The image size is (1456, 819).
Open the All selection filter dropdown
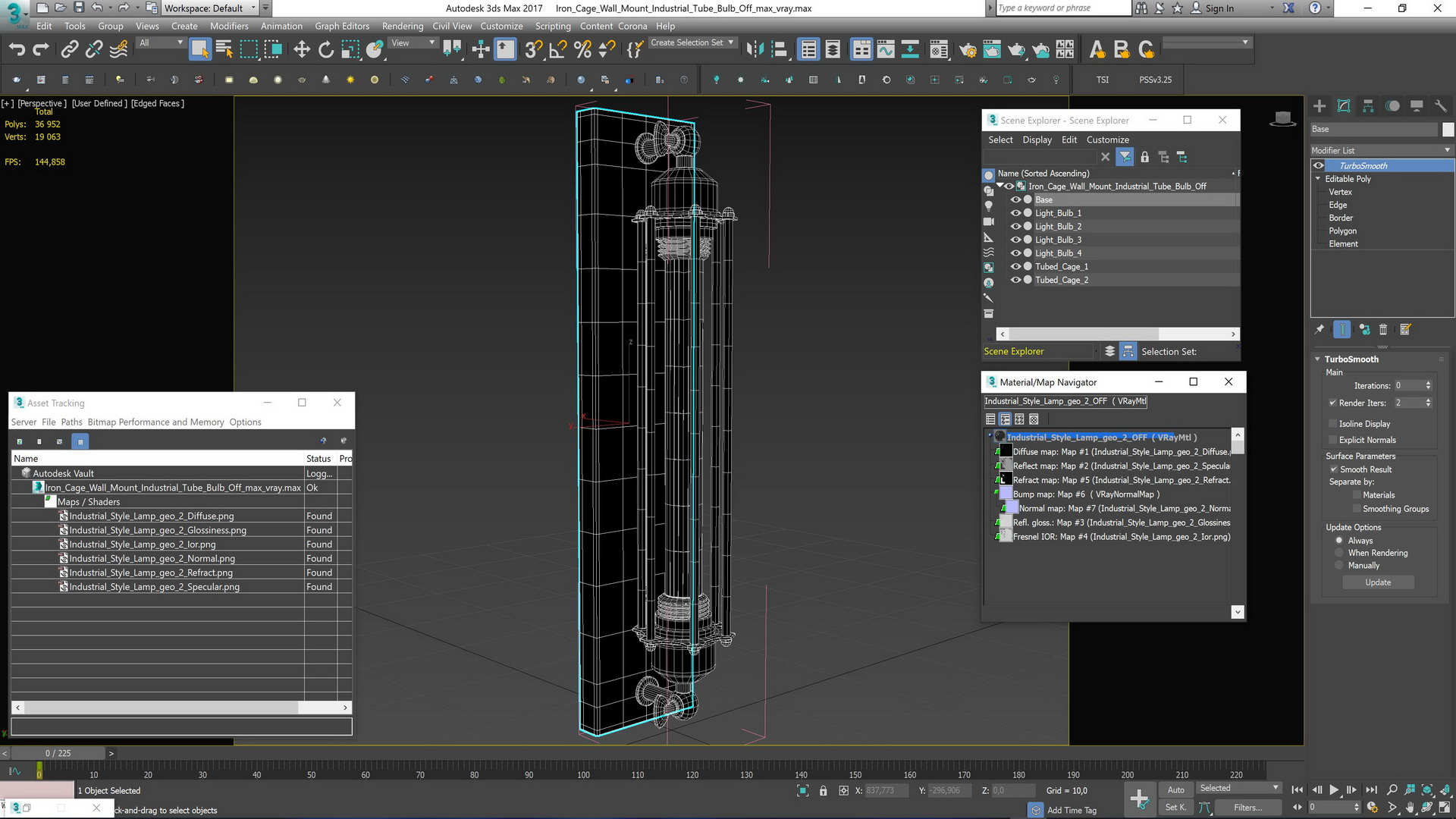coord(161,43)
